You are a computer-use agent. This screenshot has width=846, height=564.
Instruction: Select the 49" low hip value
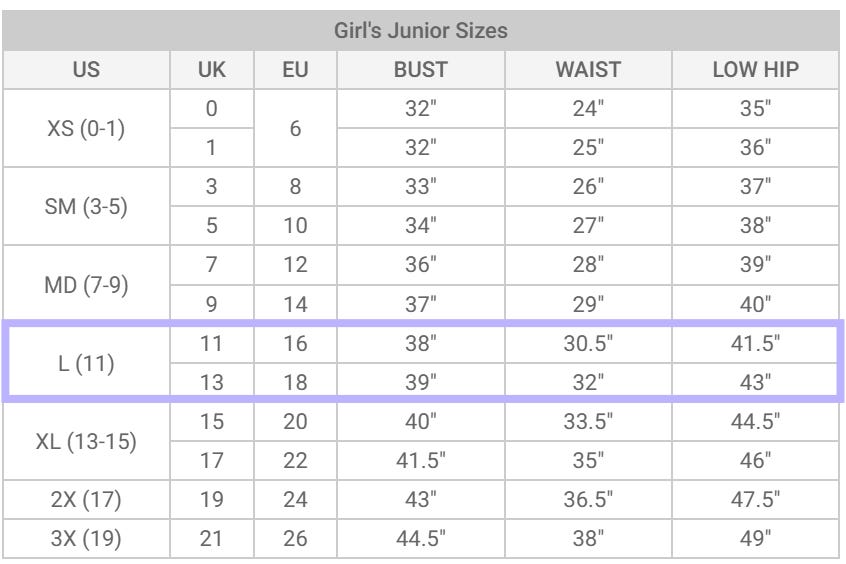click(x=756, y=536)
